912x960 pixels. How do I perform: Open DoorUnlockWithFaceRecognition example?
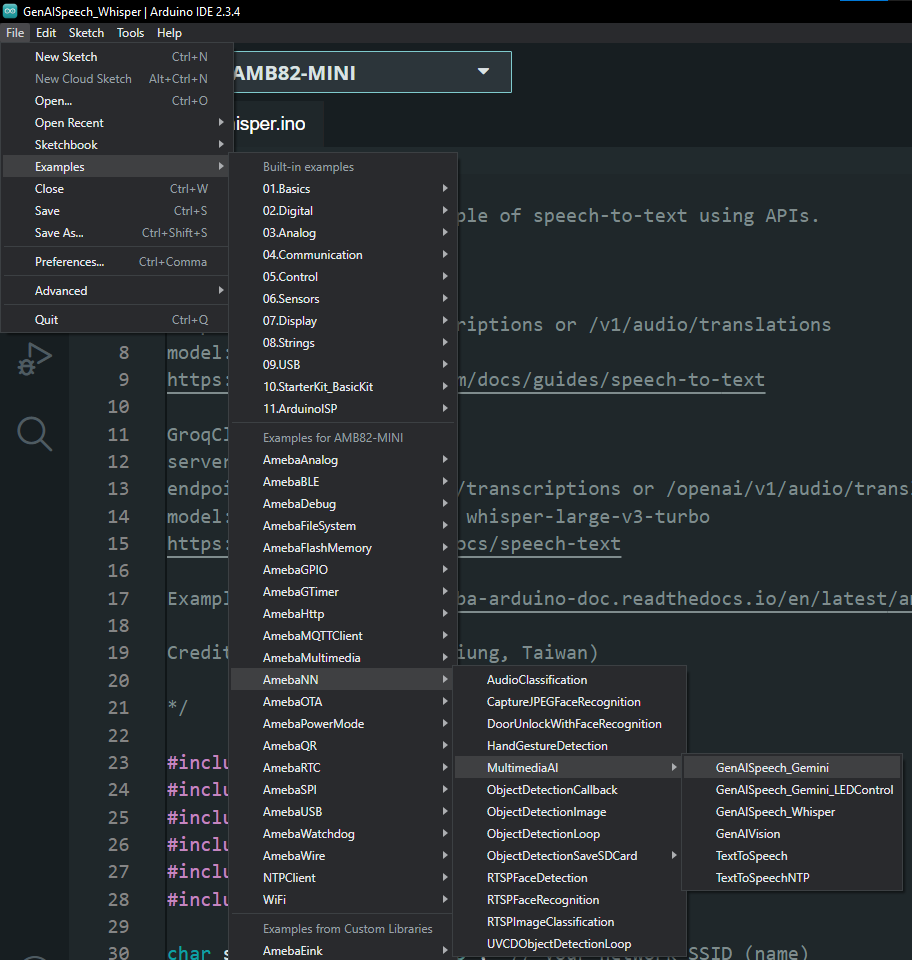569,724
